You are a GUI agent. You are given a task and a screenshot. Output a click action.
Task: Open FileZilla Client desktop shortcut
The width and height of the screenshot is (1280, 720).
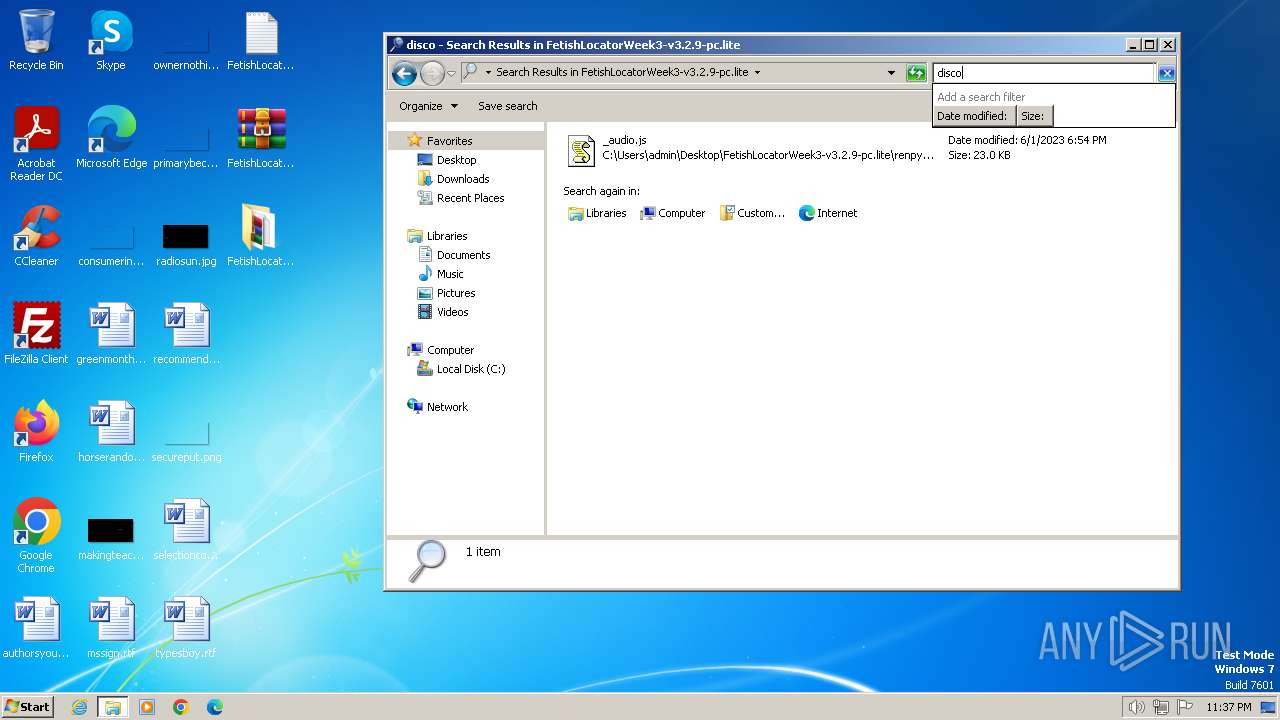tap(36, 335)
